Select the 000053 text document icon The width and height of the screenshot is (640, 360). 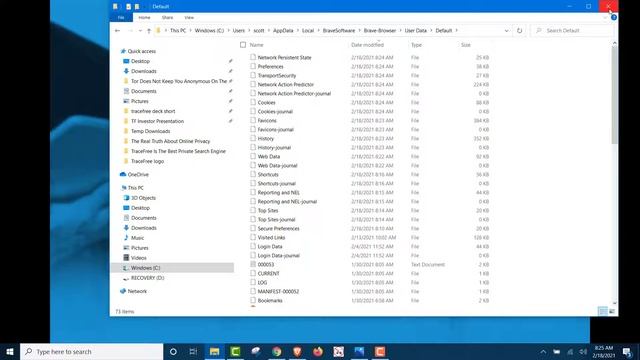(253, 264)
